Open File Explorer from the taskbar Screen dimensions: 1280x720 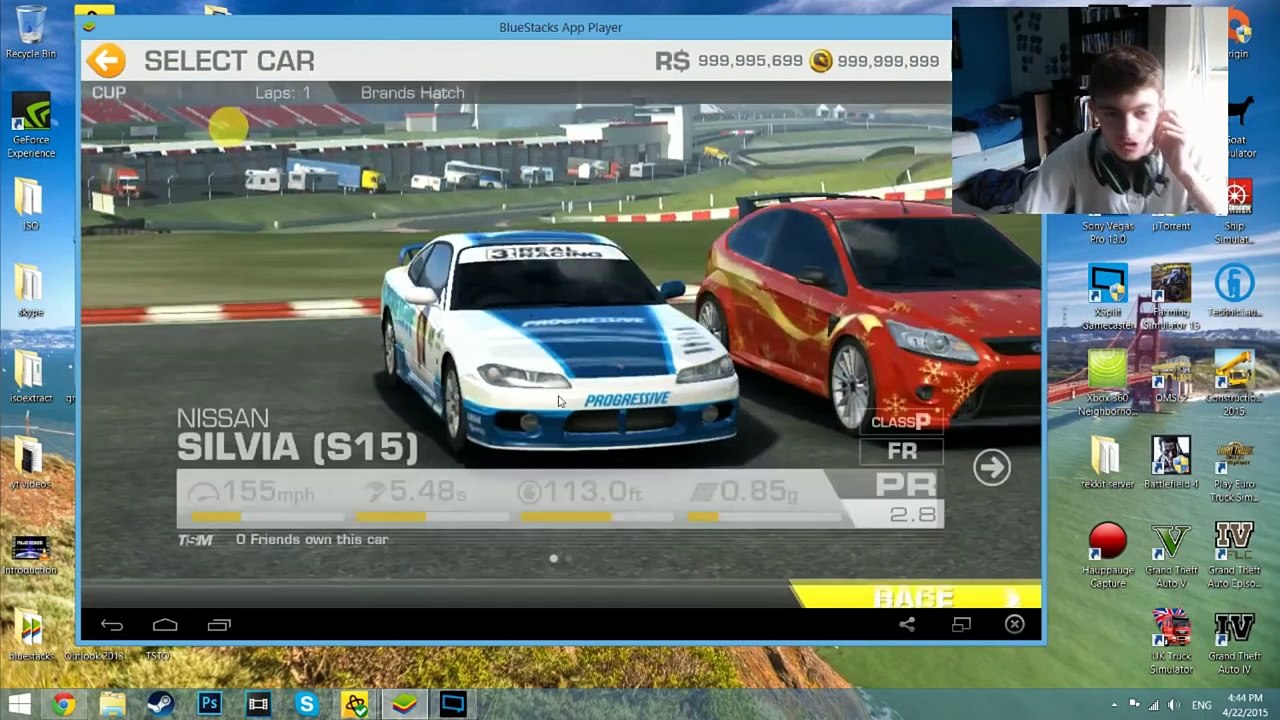click(112, 704)
